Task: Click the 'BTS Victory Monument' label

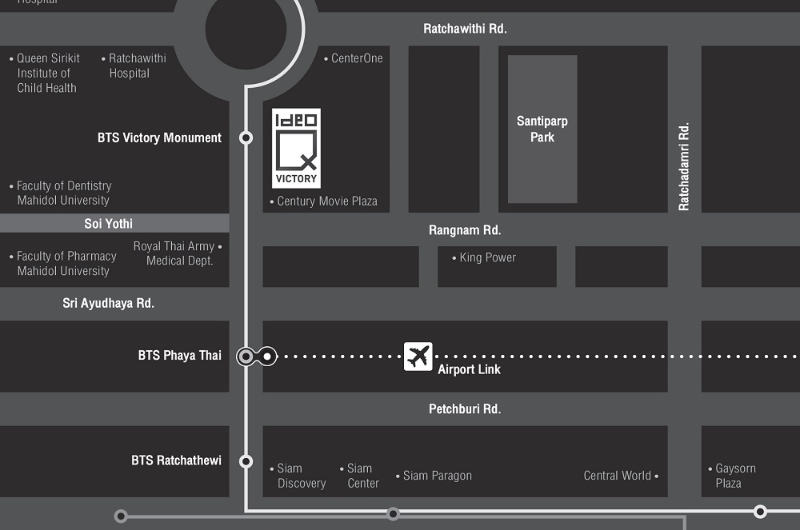Action: point(159,138)
